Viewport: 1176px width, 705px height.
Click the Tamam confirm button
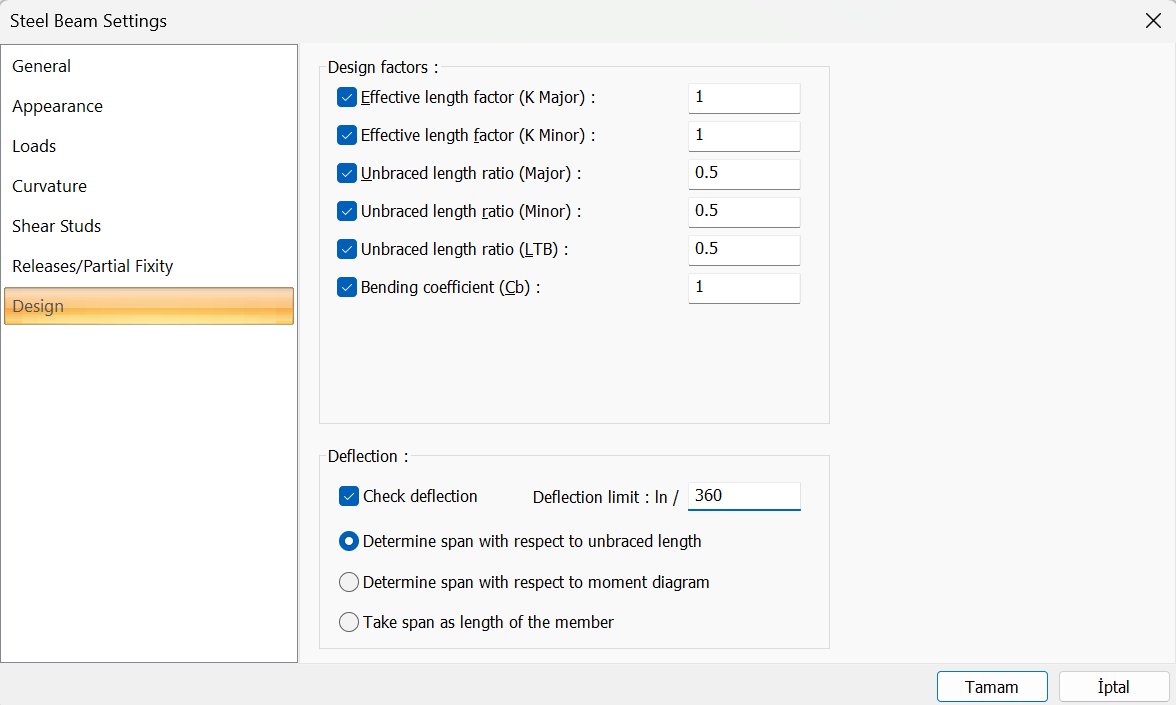point(992,687)
